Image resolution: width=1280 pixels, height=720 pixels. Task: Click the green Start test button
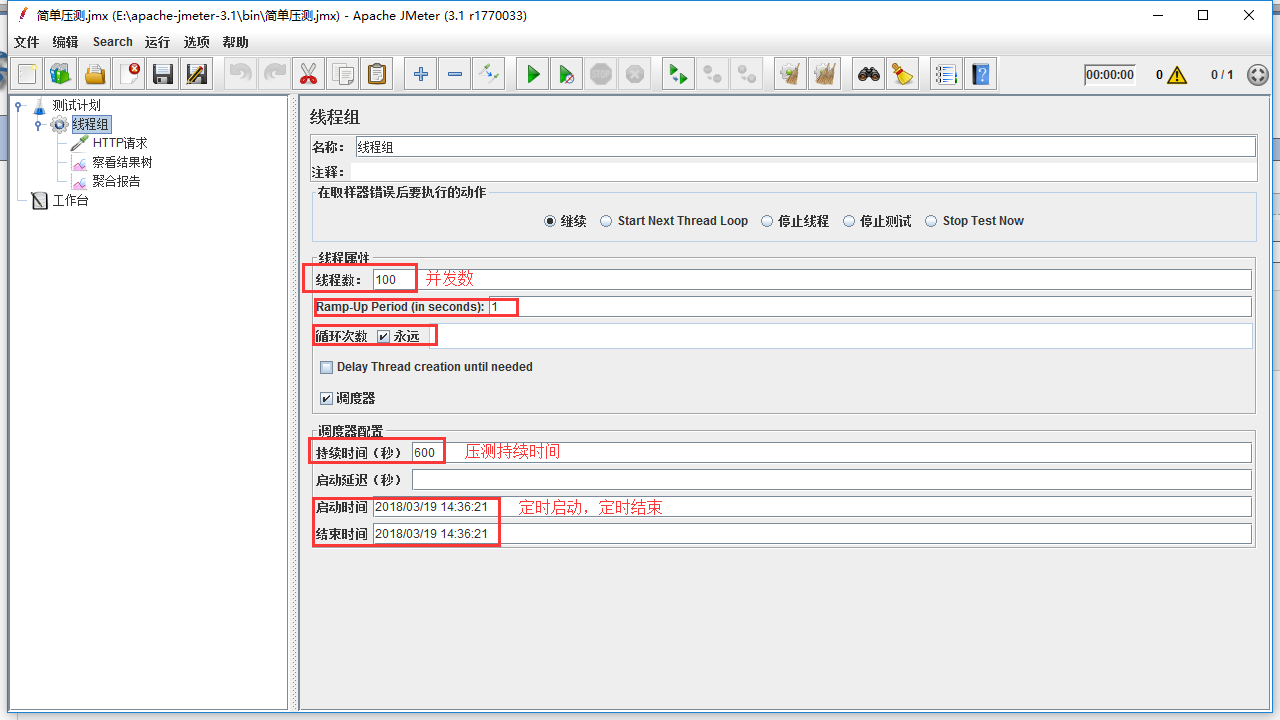pos(533,74)
